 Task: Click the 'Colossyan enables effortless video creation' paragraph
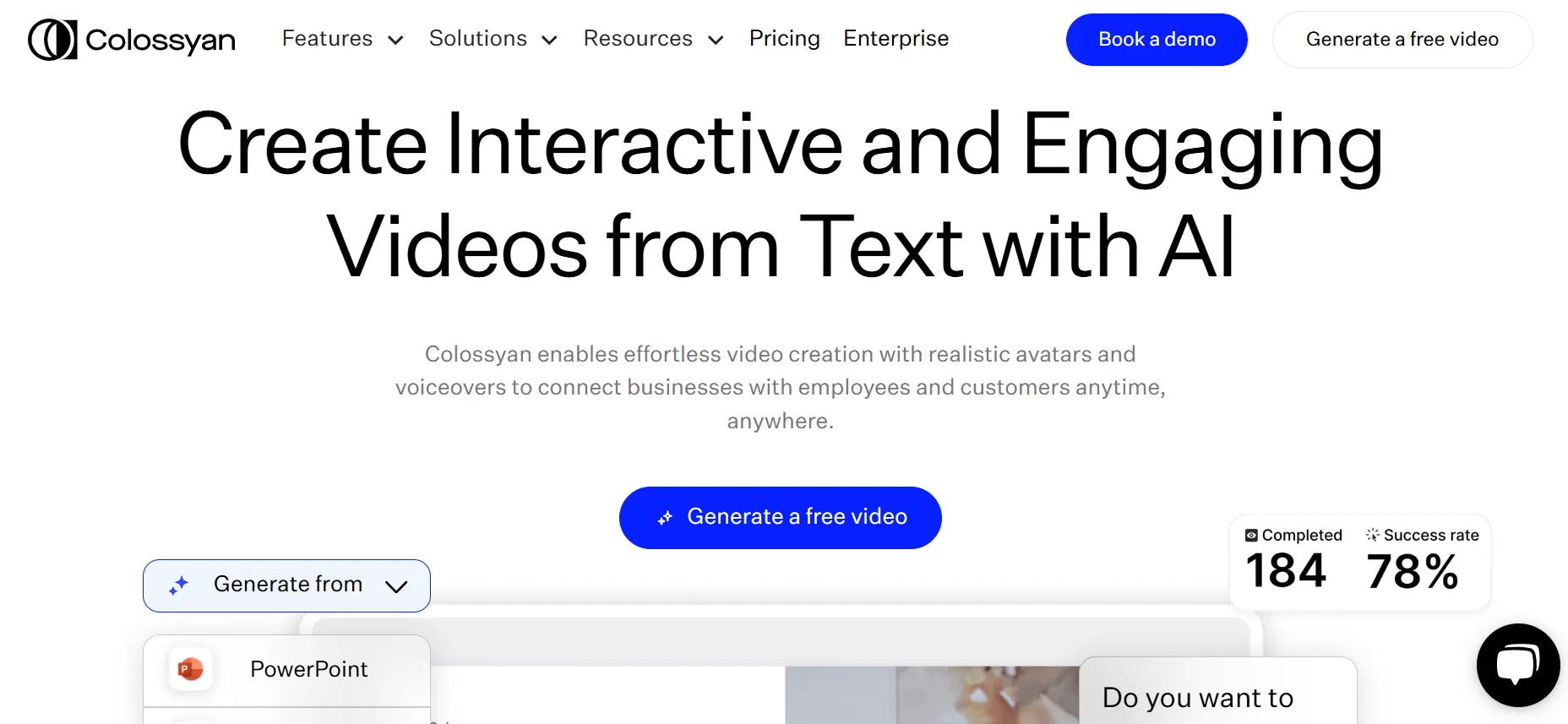[x=781, y=388]
